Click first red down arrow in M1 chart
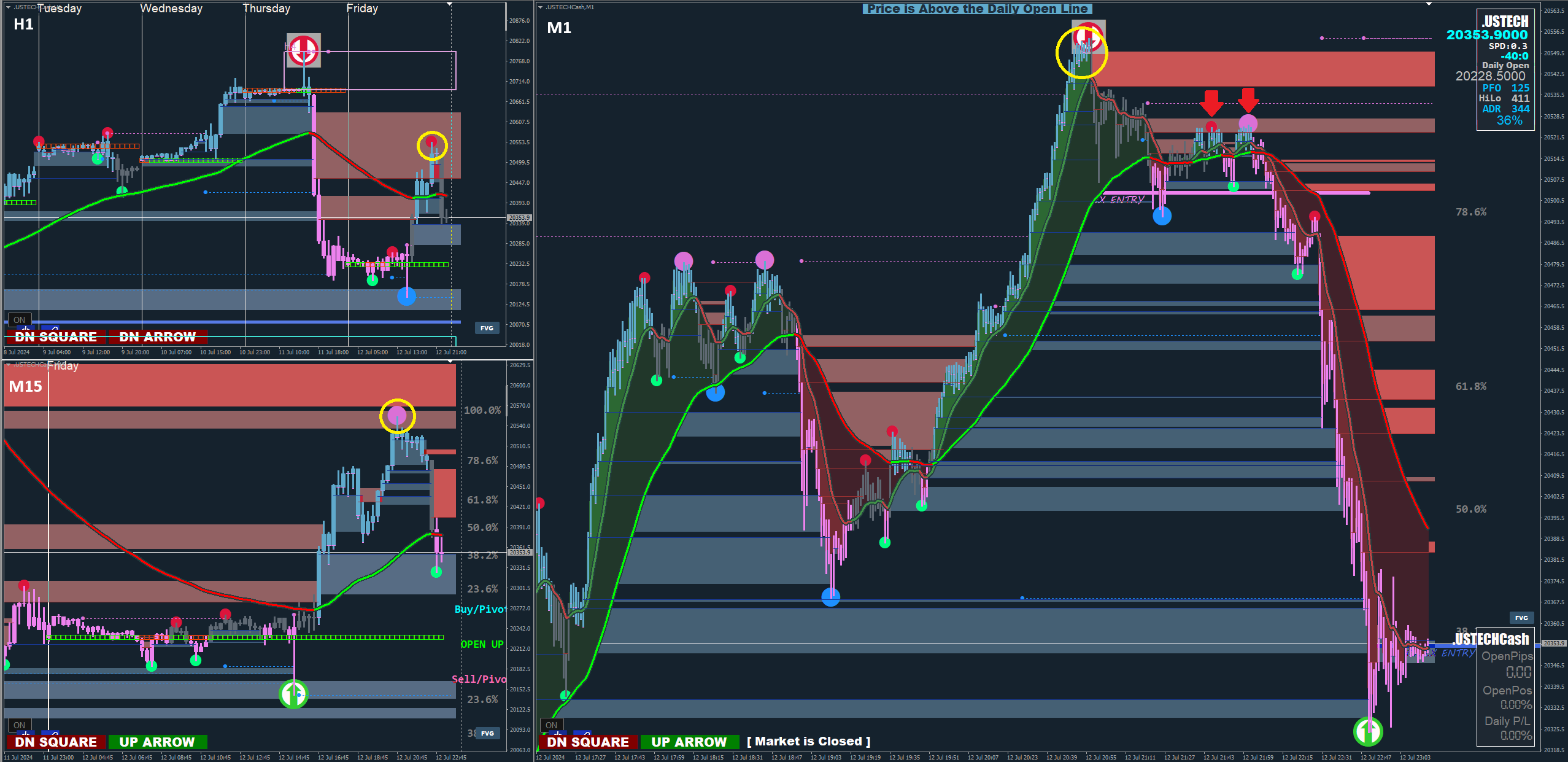1568x762 pixels. point(1211,102)
